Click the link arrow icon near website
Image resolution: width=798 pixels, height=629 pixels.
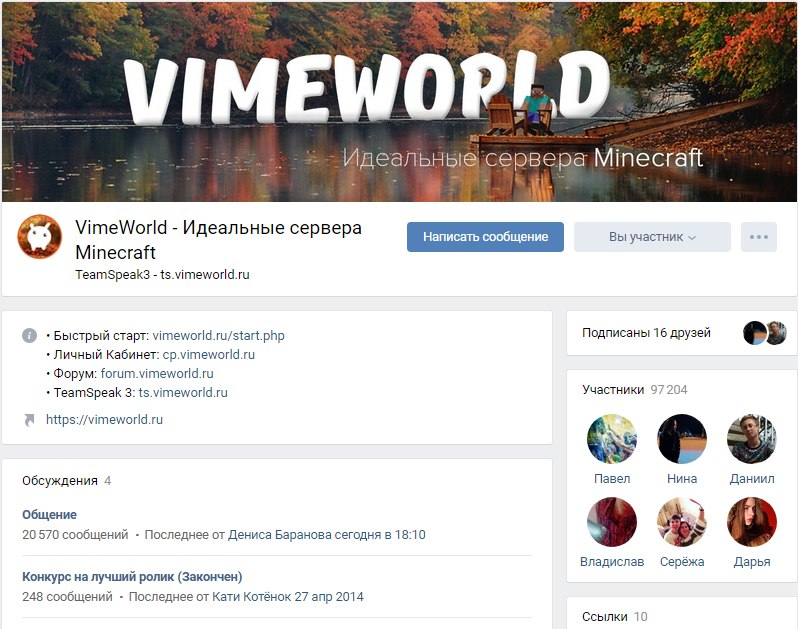coord(29,420)
